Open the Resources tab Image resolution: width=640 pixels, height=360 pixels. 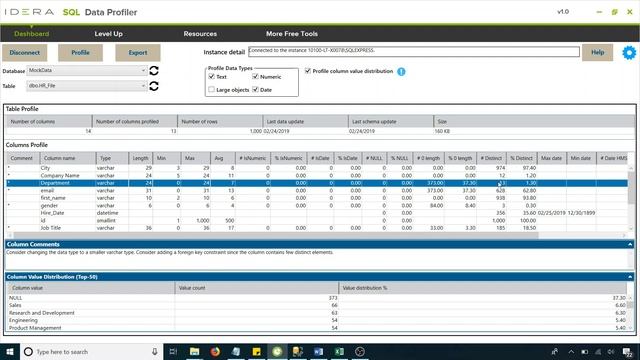pyautogui.click(x=200, y=34)
